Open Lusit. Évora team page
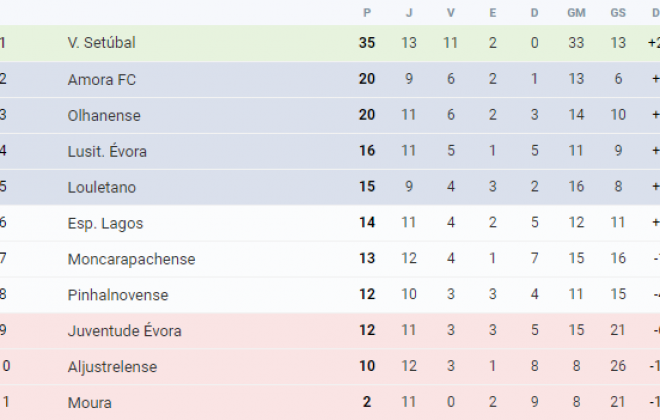The width and height of the screenshot is (660, 420). pos(107,151)
